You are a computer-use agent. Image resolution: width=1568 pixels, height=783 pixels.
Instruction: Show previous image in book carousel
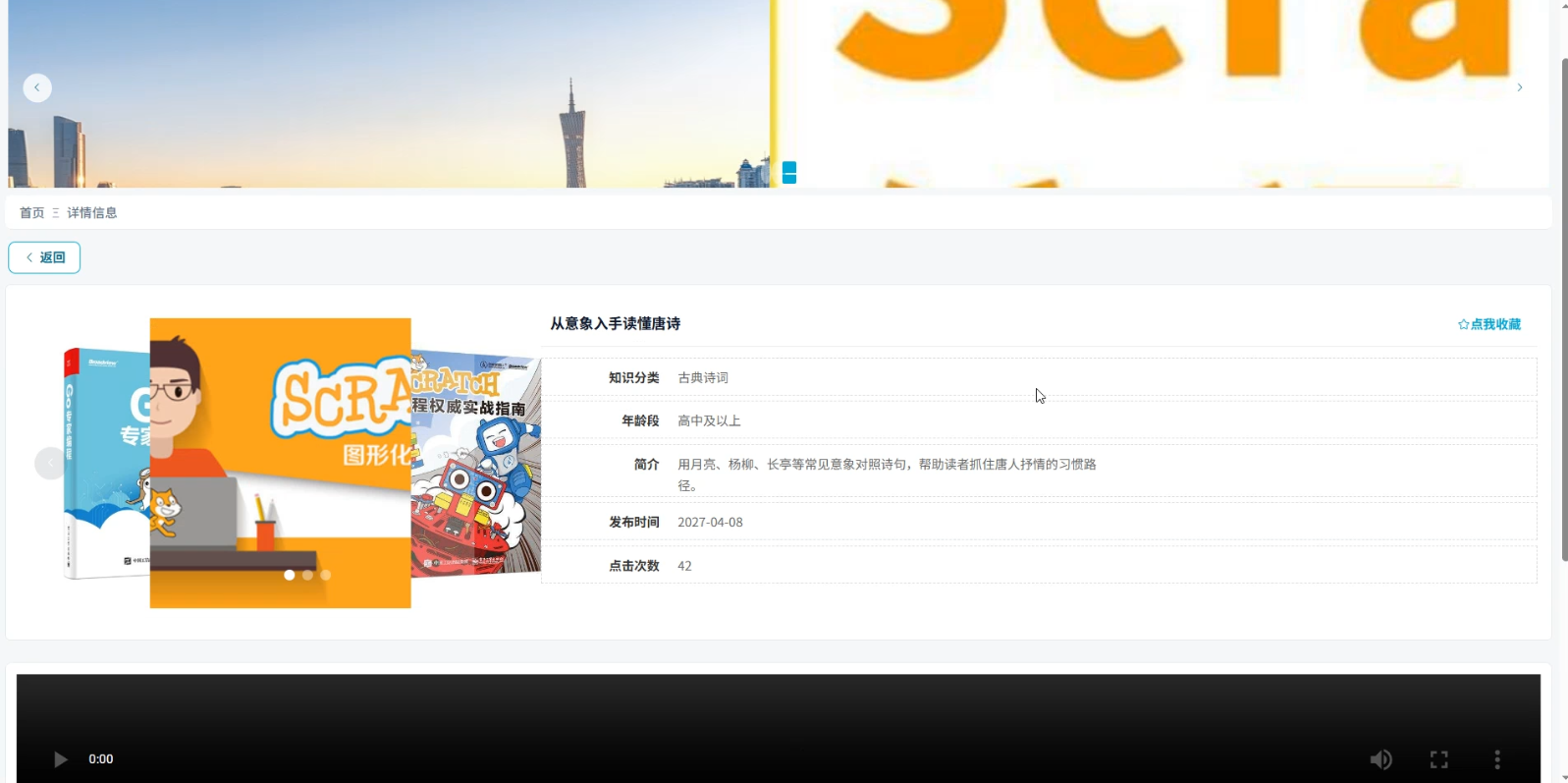point(50,463)
